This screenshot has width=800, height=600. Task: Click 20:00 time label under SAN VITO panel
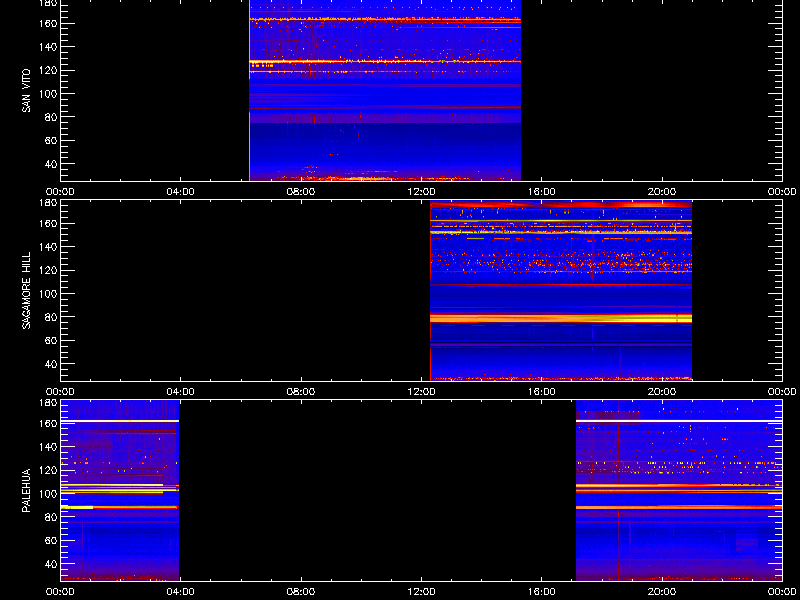[x=662, y=192]
